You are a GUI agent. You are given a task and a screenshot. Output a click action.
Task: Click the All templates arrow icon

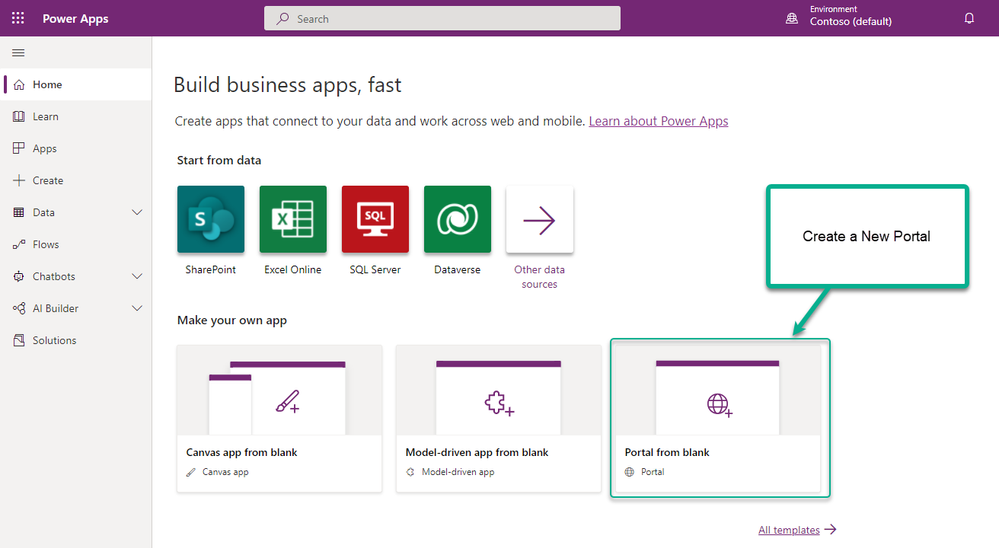pyautogui.click(x=830, y=529)
